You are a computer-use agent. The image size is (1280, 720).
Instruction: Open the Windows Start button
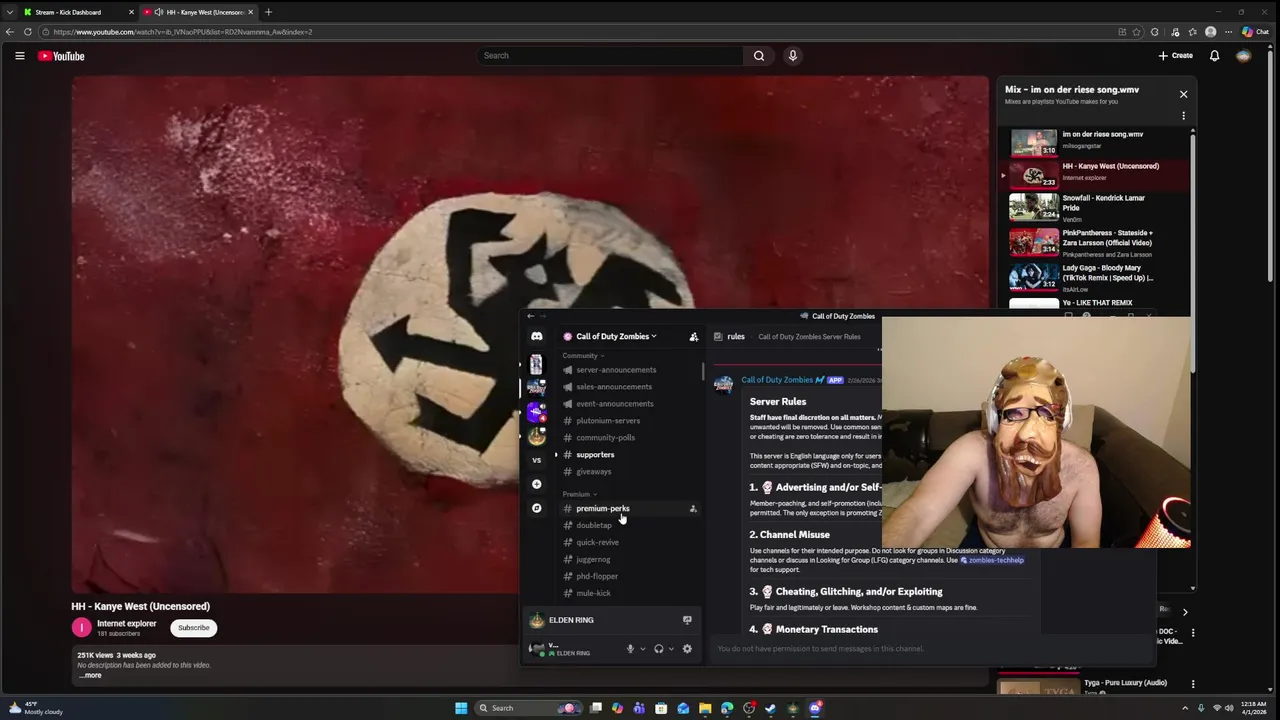click(461, 708)
